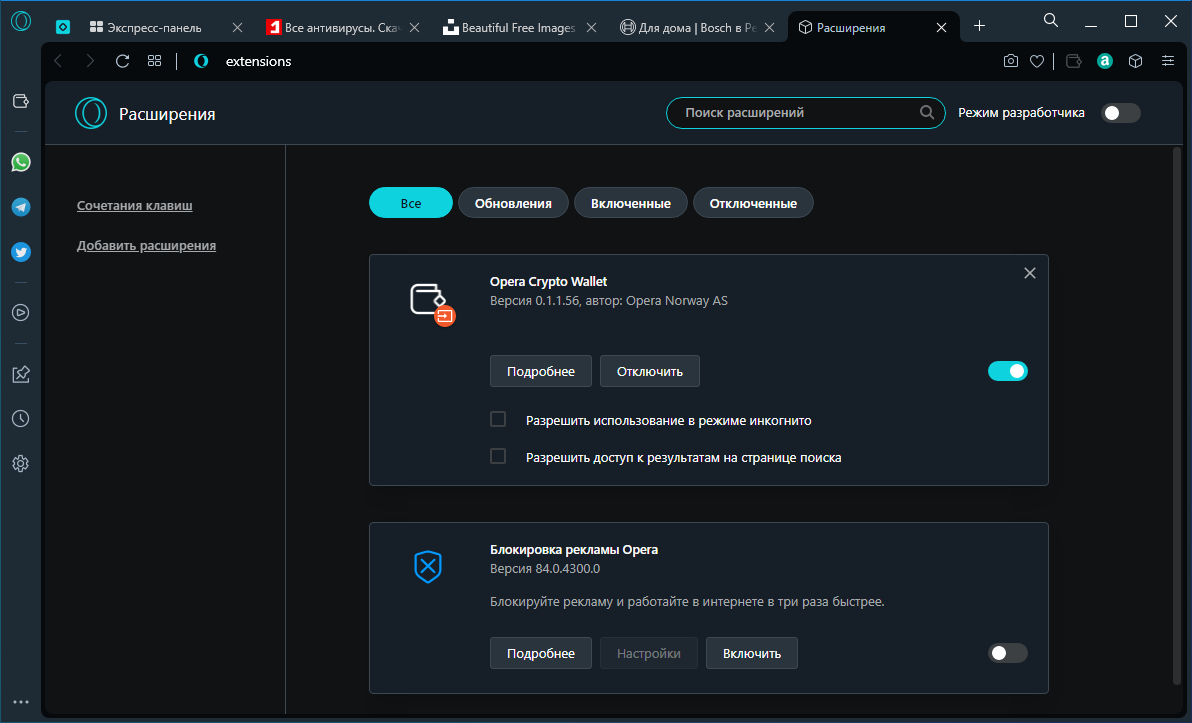The image size is (1192, 723).
Task: Open Twitter in the sidebar
Action: coord(21,252)
